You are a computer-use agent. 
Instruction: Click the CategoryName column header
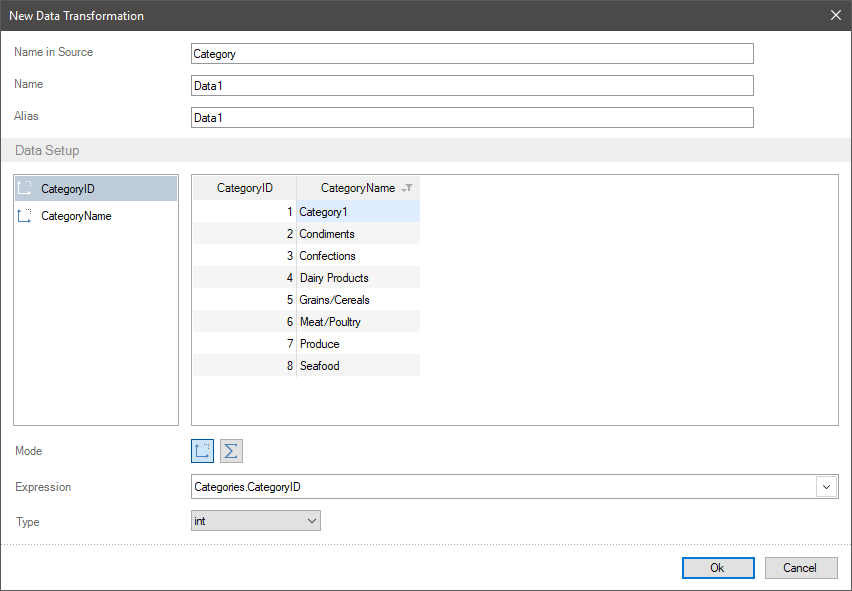(357, 188)
